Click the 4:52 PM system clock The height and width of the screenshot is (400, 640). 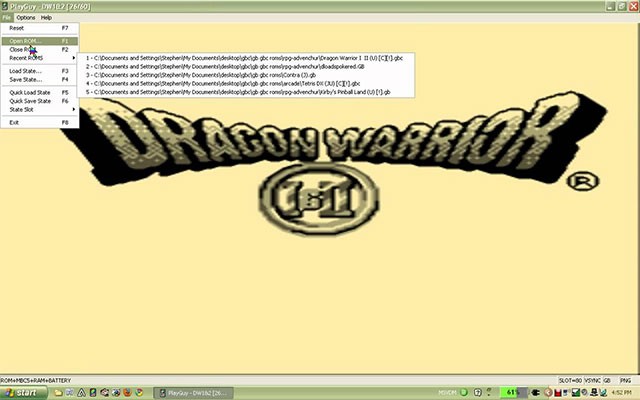tap(622, 393)
